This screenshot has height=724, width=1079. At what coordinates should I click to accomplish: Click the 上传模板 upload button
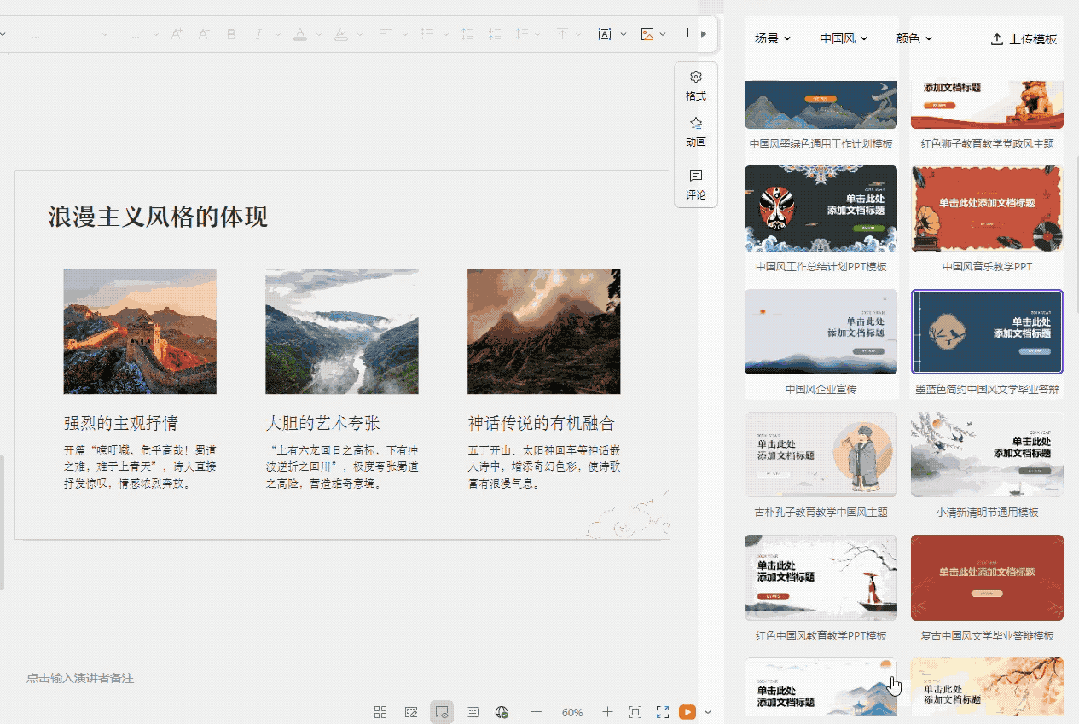tap(1022, 37)
